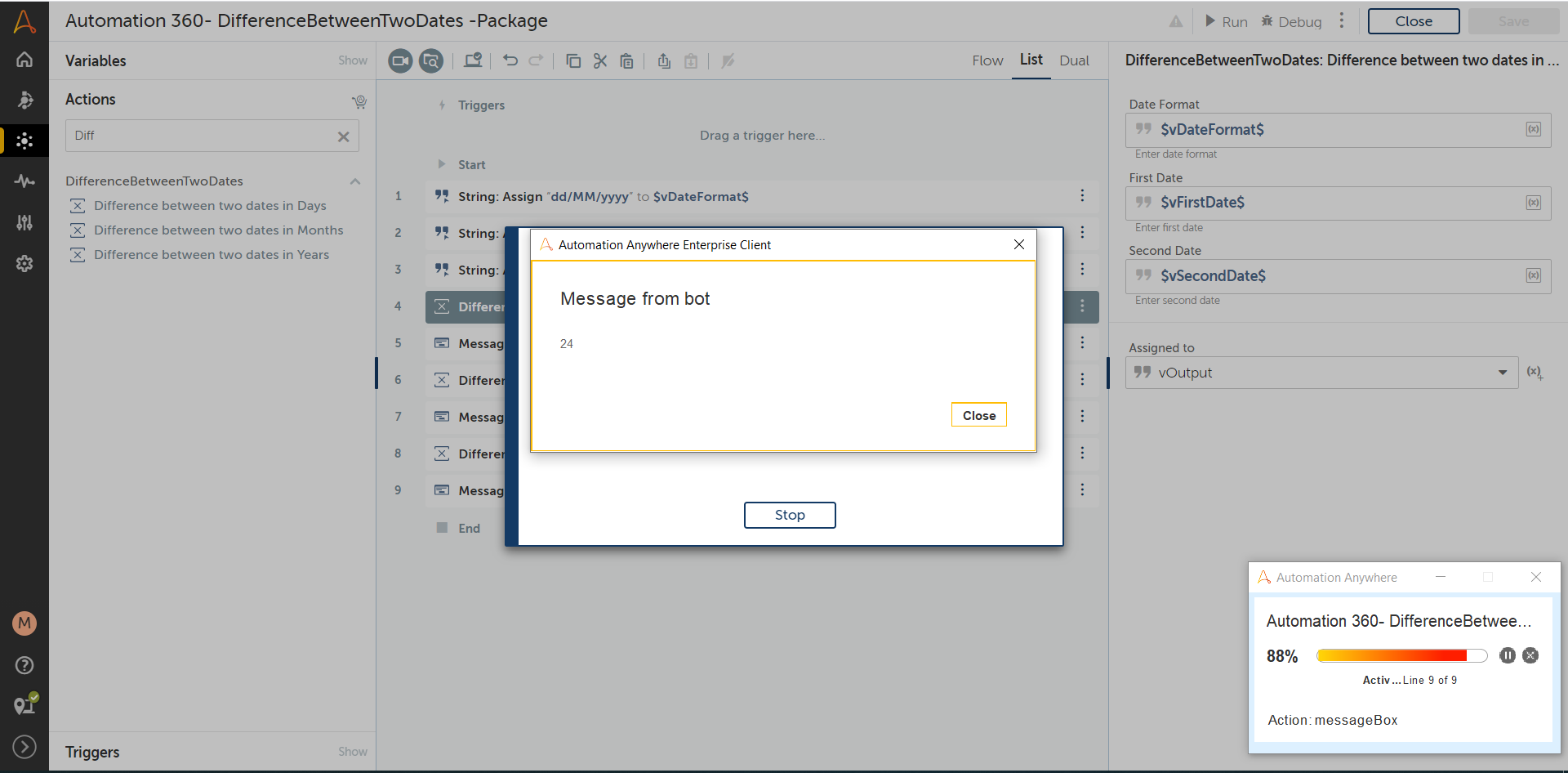Image resolution: width=1568 pixels, height=773 pixels.
Task: Open the Activity pulse sidebar icon
Action: click(24, 181)
